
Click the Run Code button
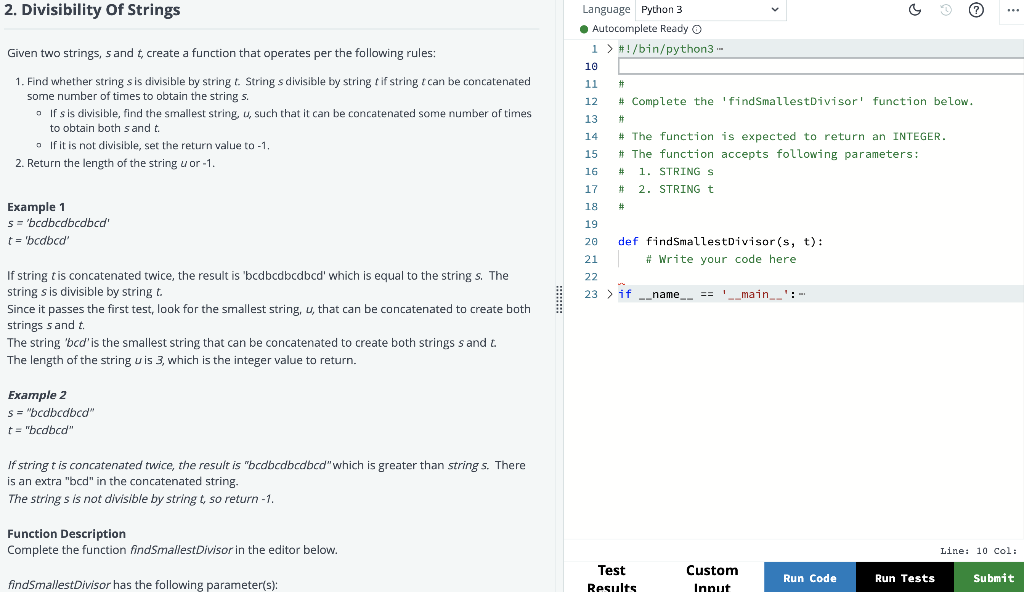click(809, 577)
